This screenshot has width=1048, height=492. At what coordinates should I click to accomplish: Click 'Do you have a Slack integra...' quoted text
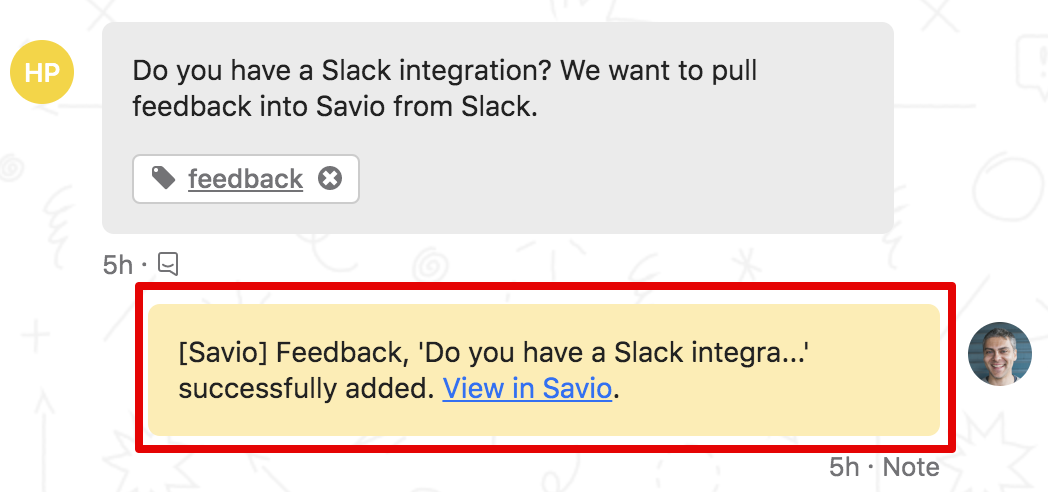point(612,352)
